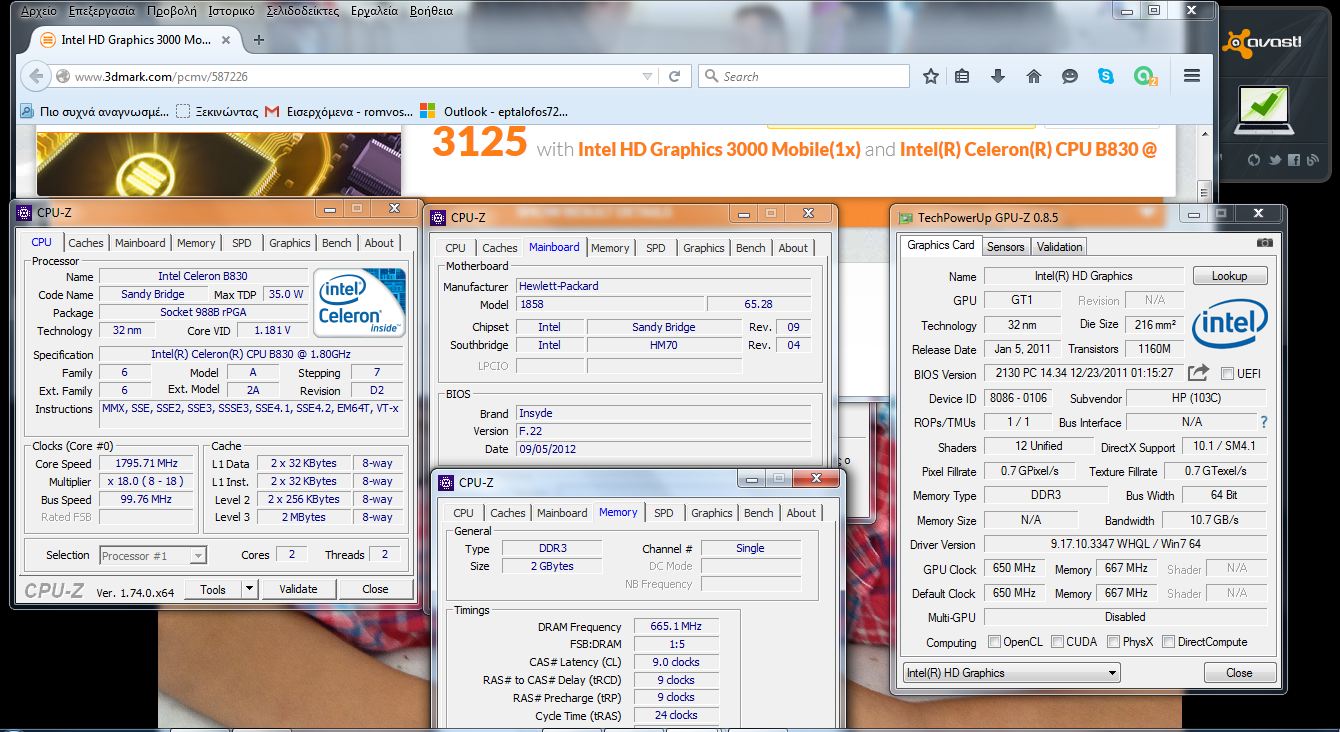Click the Firefox back arrow button
Screen dimensions: 1340x732
click(36, 76)
